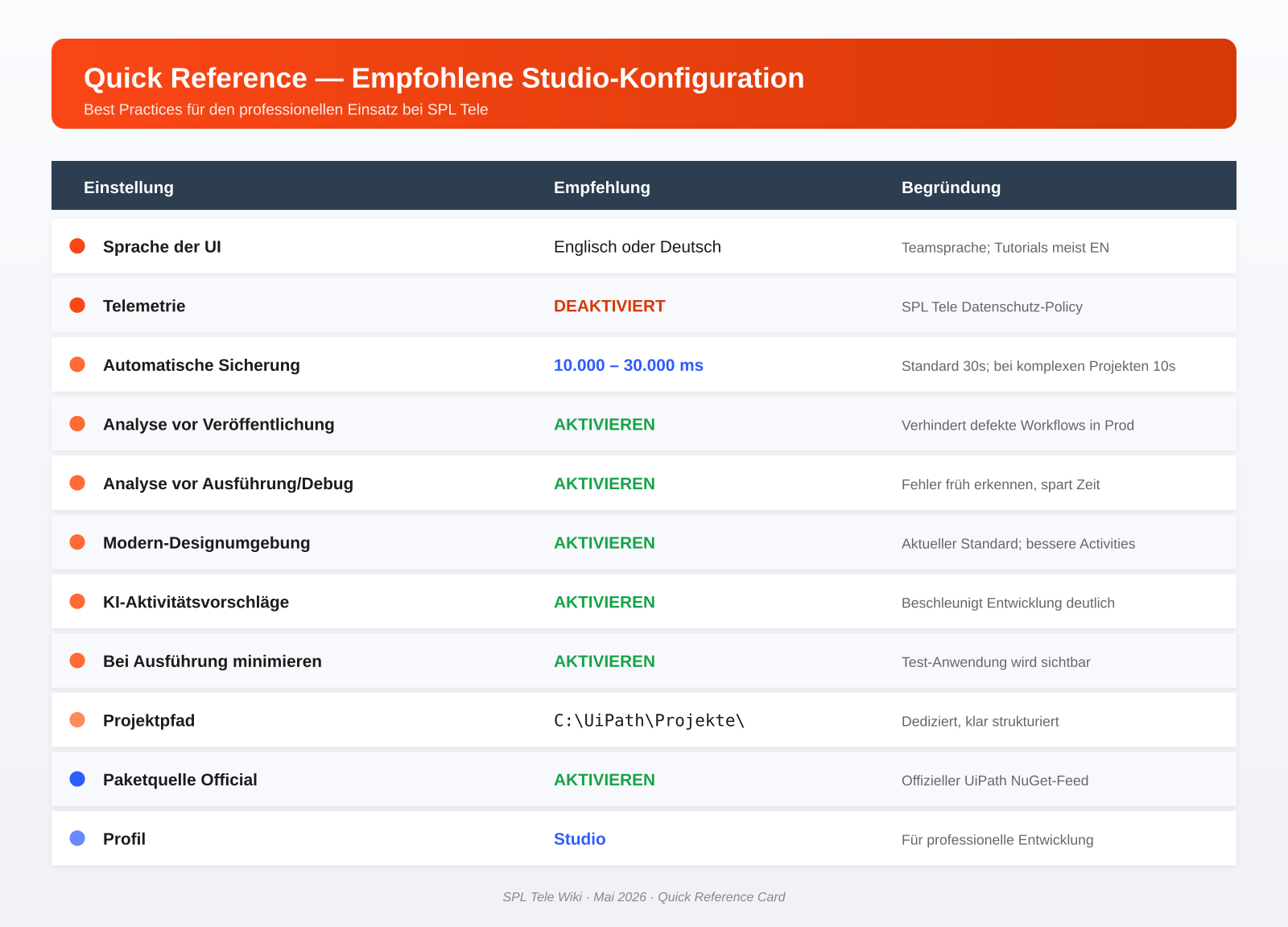The height and width of the screenshot is (927, 1288).
Task: Click Dediziert, klar strukturiert text
Action: (x=980, y=721)
